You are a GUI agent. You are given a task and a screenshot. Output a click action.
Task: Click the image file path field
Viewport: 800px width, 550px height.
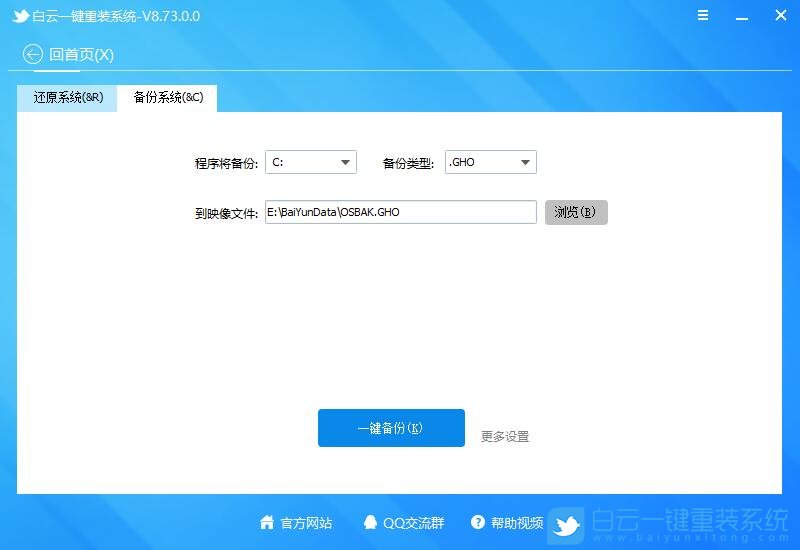[x=401, y=212]
